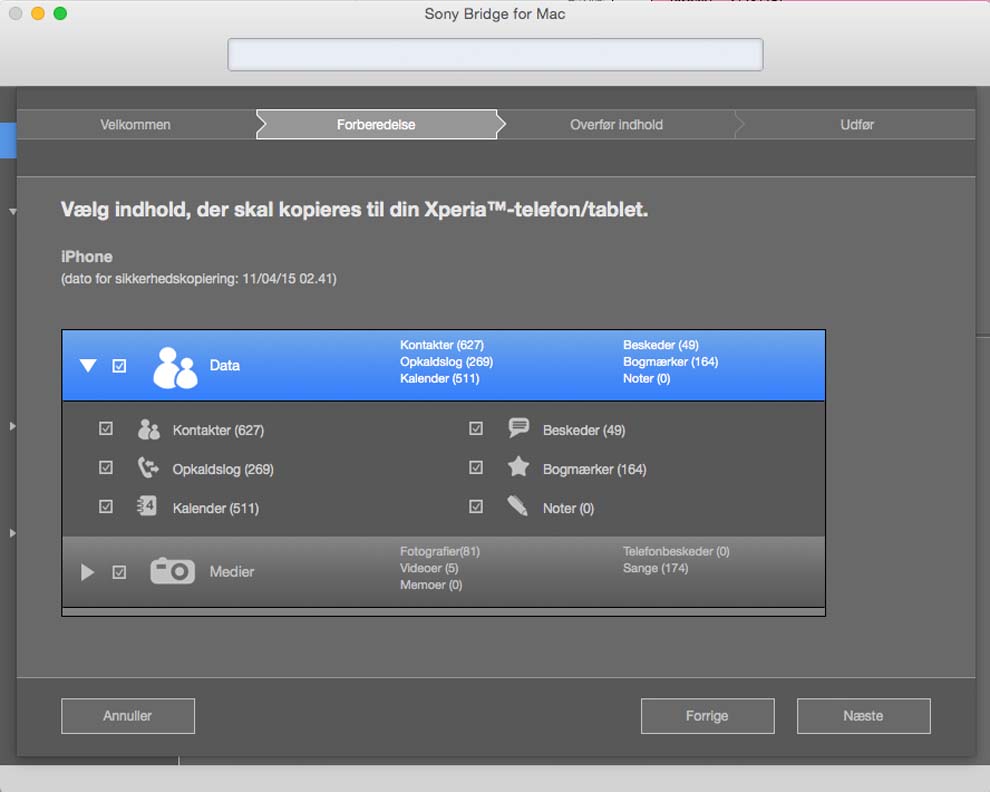Click the Kontakter contacts icon
The height and width of the screenshot is (792, 990).
tap(148, 429)
